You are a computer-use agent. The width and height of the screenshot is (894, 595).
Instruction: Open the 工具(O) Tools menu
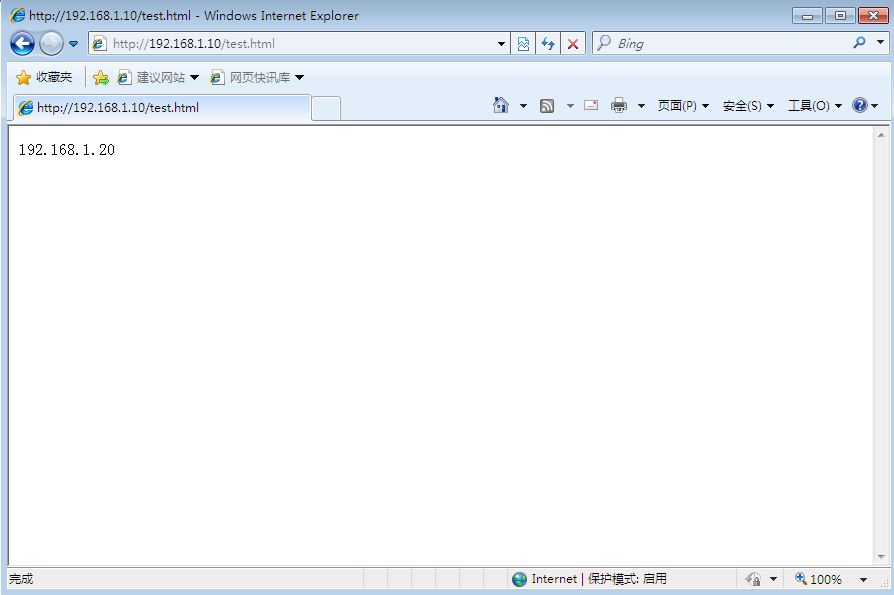815,106
